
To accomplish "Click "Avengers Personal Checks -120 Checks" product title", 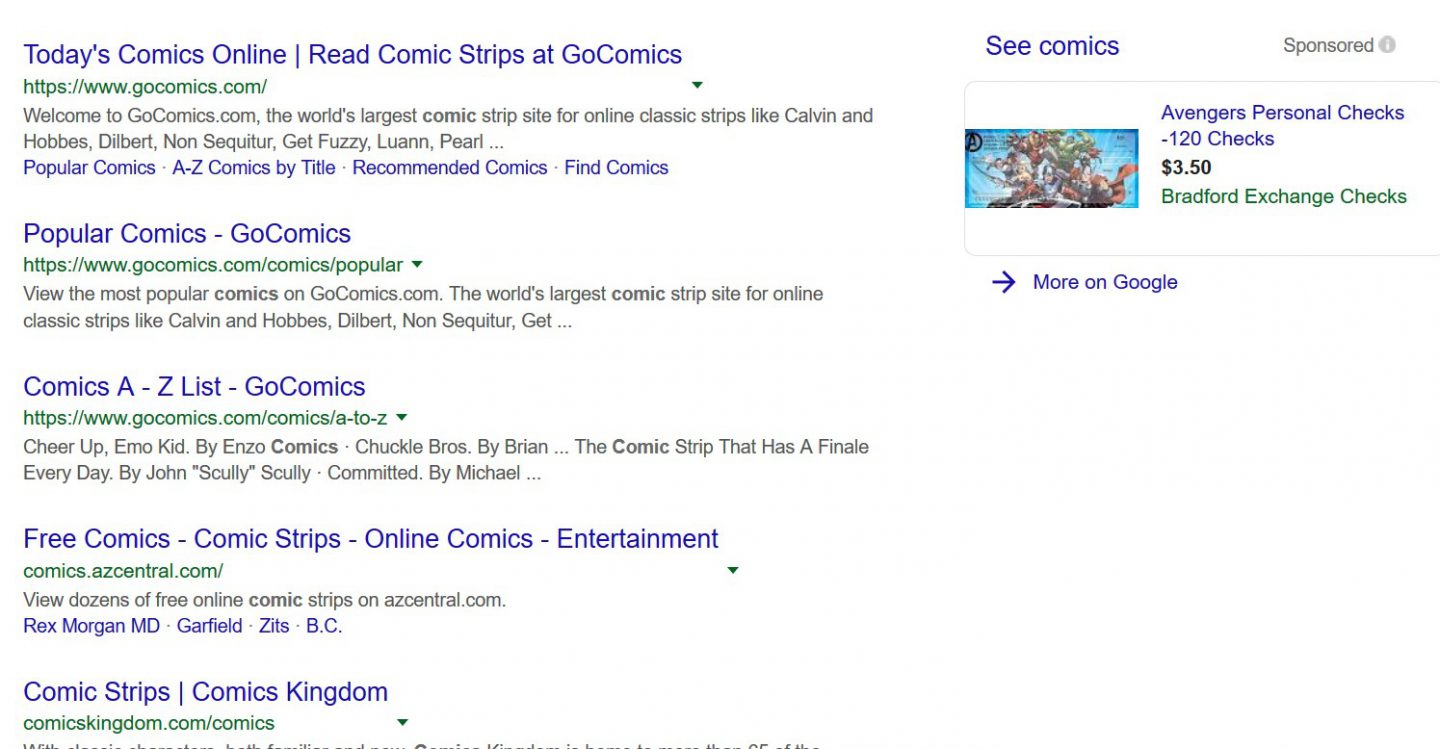I will tap(1282, 126).
